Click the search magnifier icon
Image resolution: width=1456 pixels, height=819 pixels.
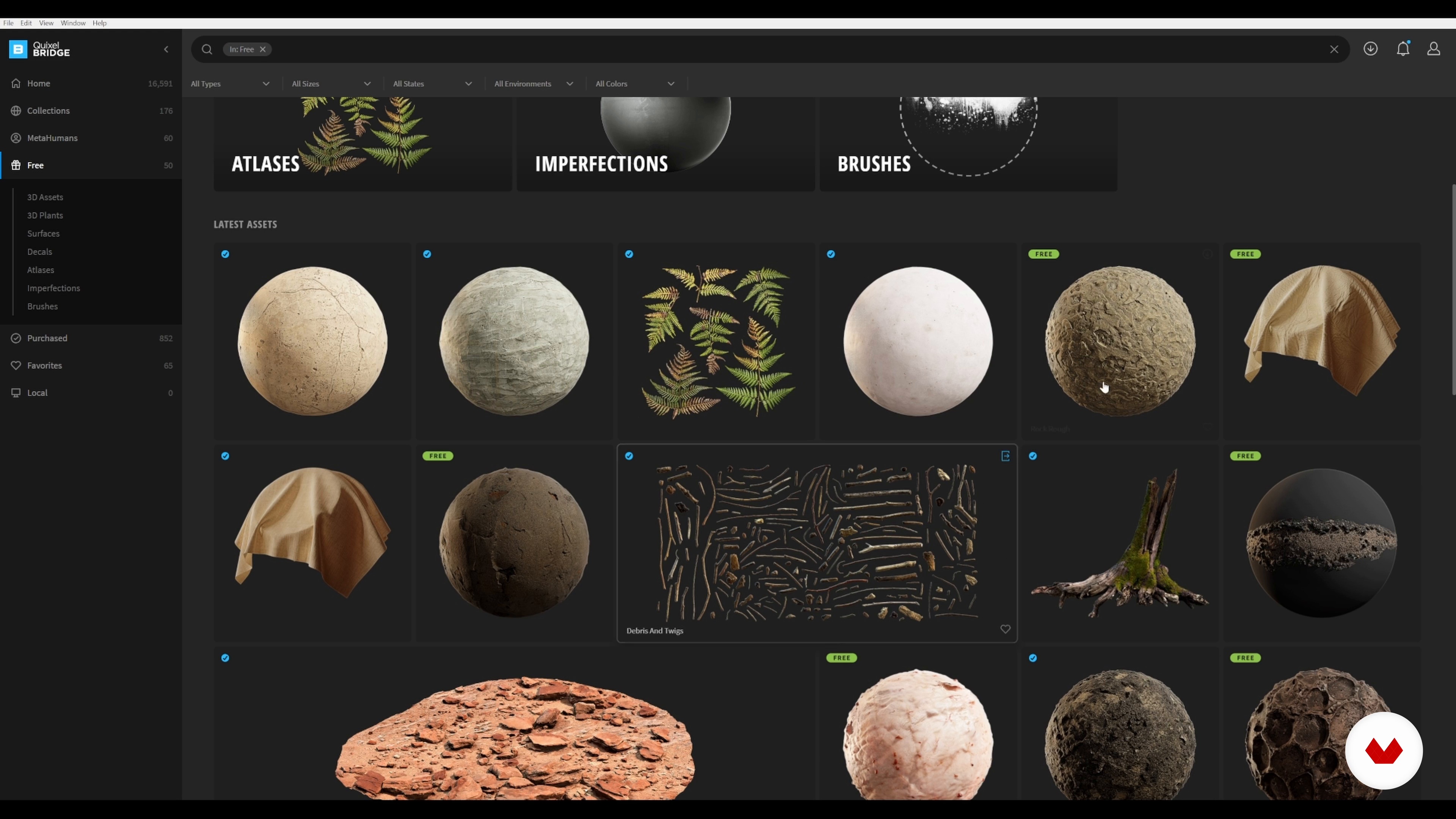click(x=207, y=49)
